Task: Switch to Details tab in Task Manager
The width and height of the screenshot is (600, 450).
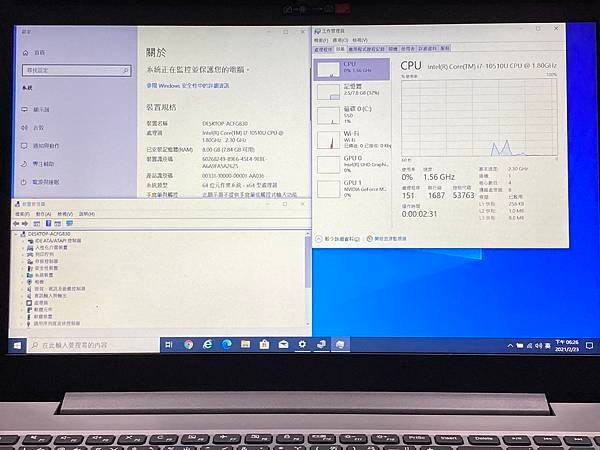Action: coord(427,49)
